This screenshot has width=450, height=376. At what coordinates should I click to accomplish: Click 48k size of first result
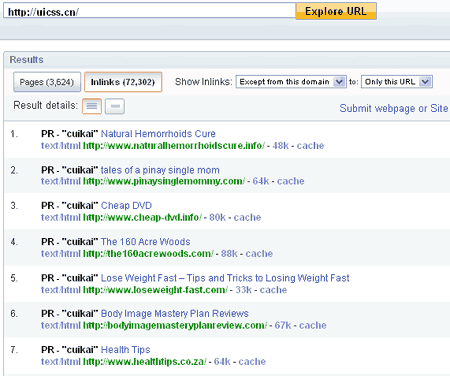pyautogui.click(x=280, y=146)
